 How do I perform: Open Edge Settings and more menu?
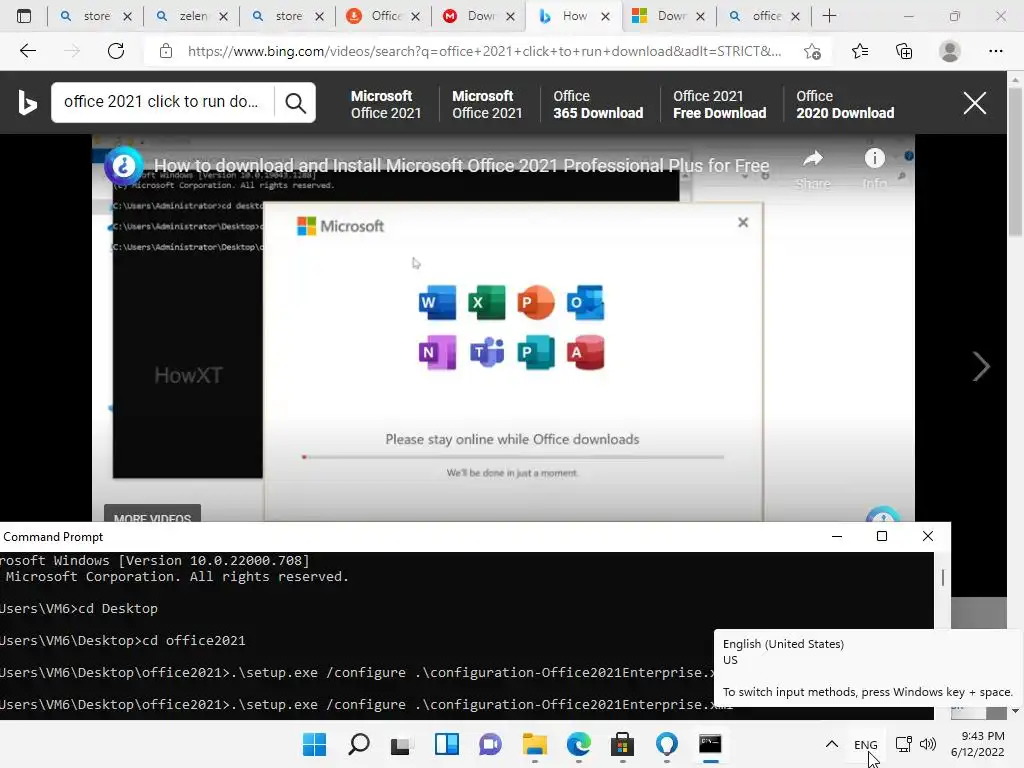pyautogui.click(x=995, y=51)
